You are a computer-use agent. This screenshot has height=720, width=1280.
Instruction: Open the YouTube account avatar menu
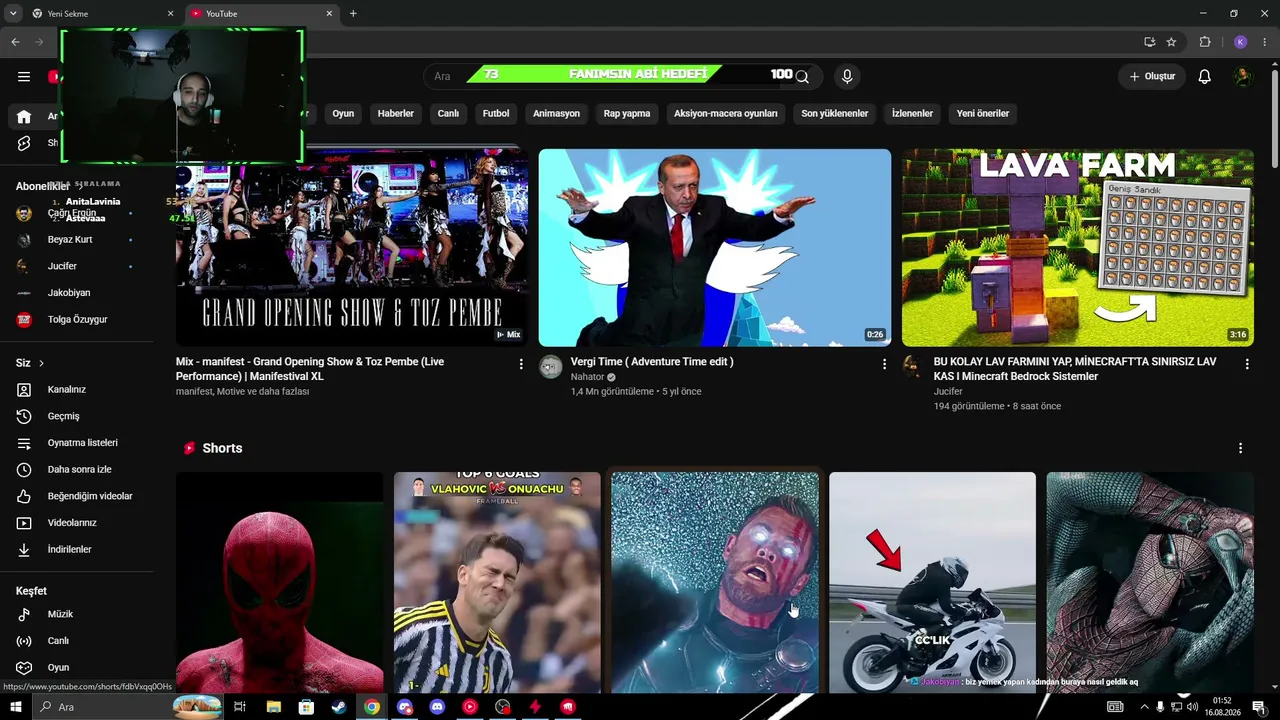click(1243, 76)
